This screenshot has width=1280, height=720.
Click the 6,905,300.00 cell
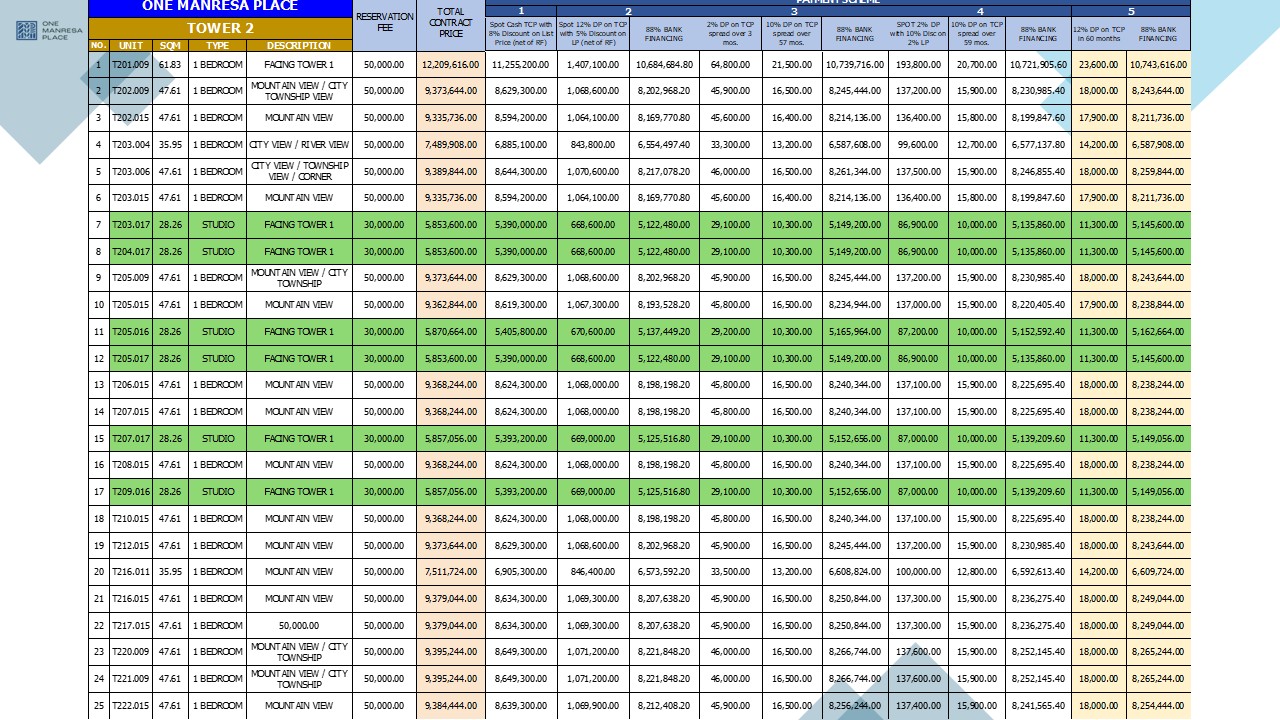pos(521,572)
